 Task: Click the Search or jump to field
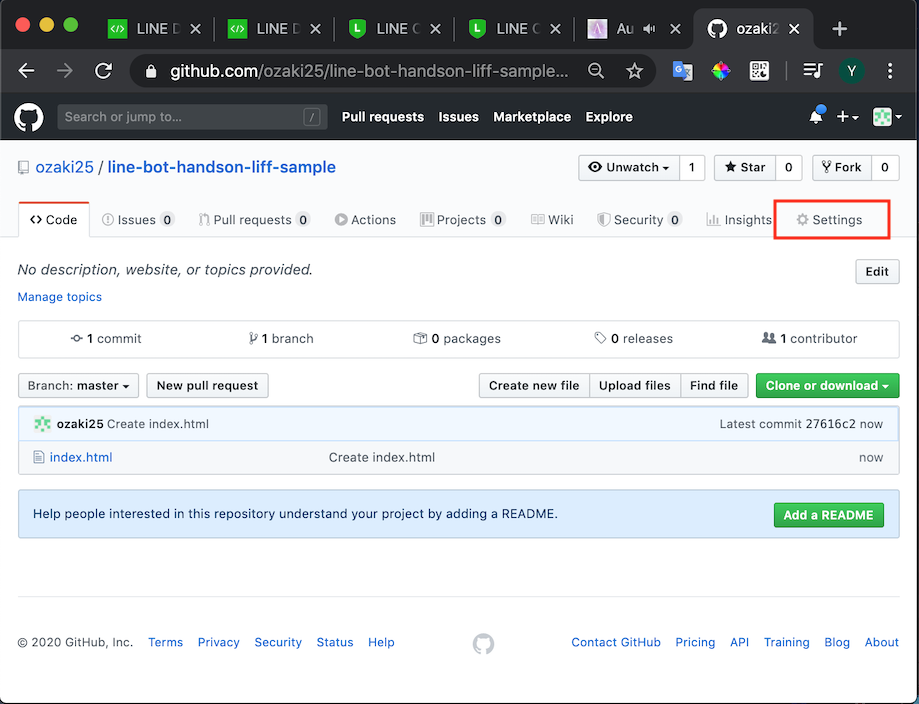click(192, 117)
